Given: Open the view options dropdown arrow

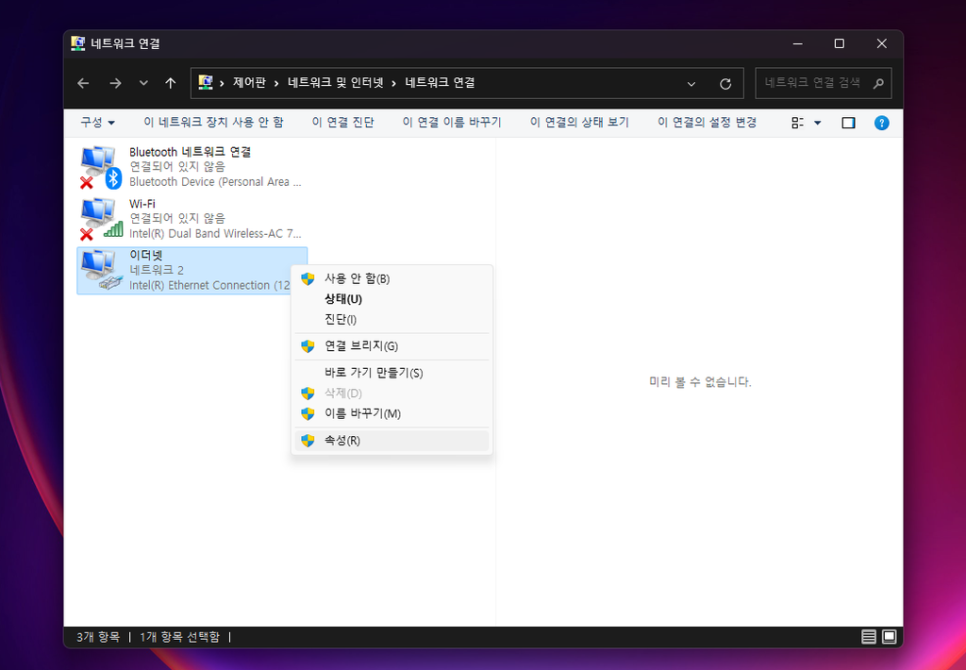Looking at the screenshot, I should pyautogui.click(x=818, y=123).
